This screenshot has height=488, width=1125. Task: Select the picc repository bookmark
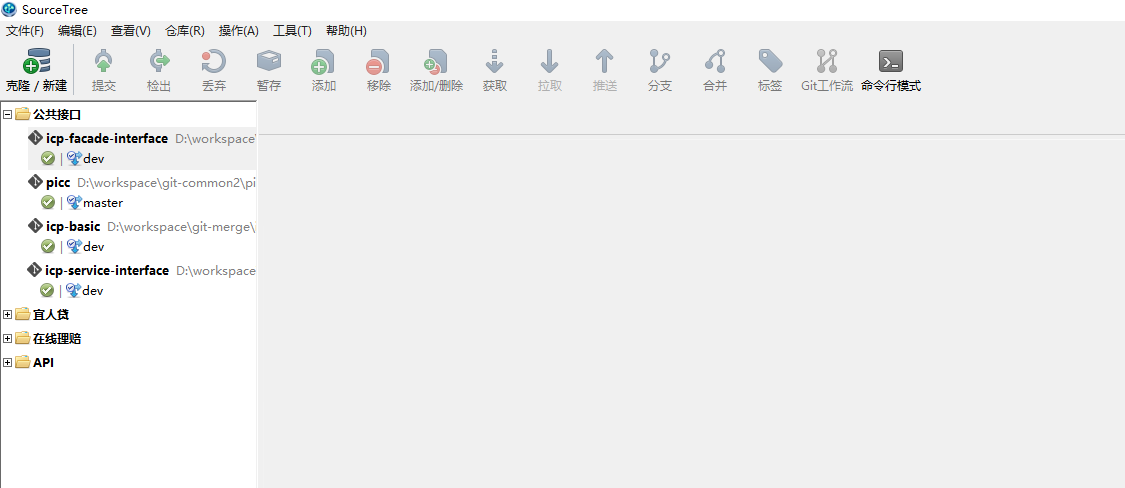pos(58,182)
